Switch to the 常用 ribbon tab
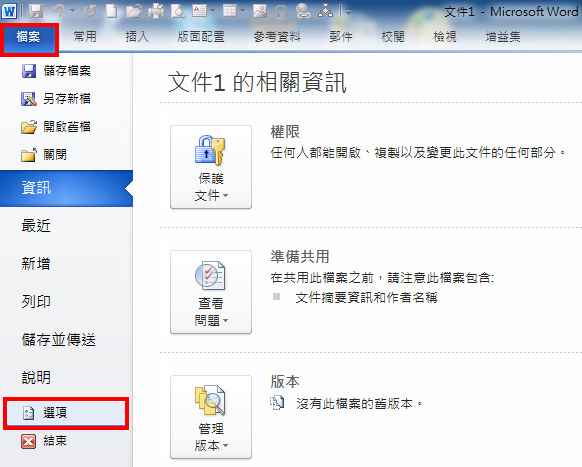 tap(85, 36)
